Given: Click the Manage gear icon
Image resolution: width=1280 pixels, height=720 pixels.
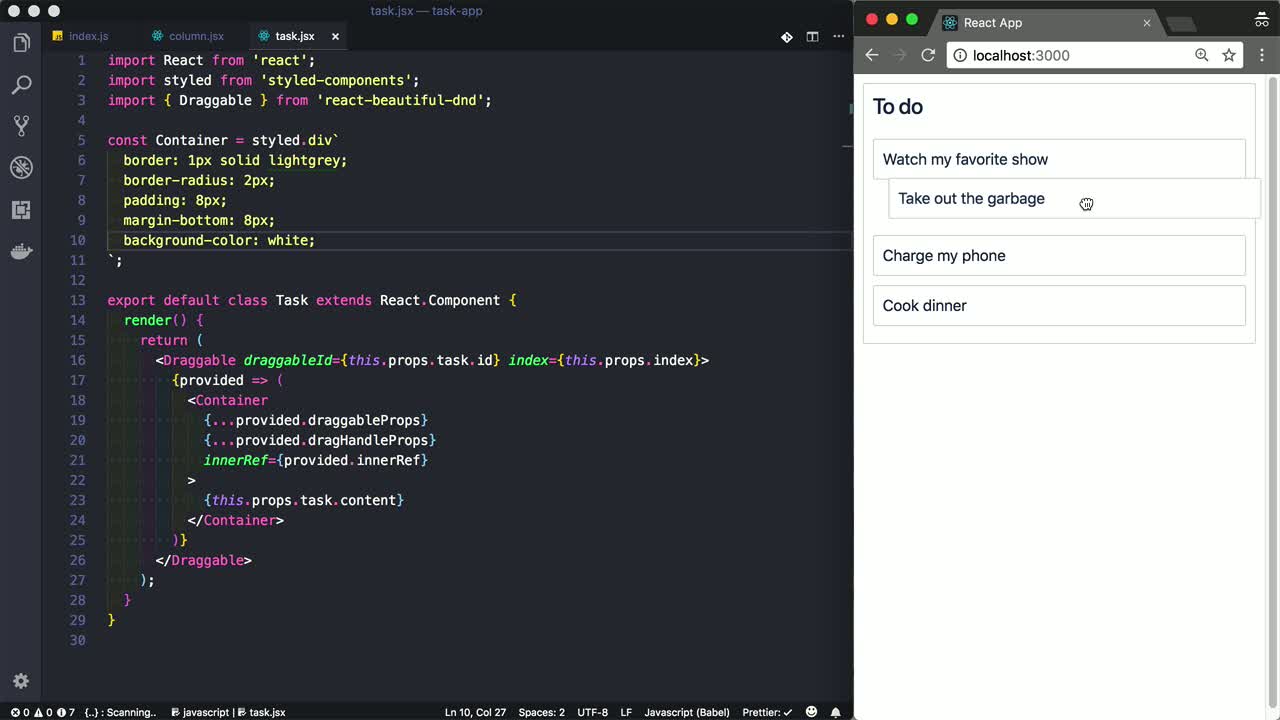Looking at the screenshot, I should pos(21,681).
